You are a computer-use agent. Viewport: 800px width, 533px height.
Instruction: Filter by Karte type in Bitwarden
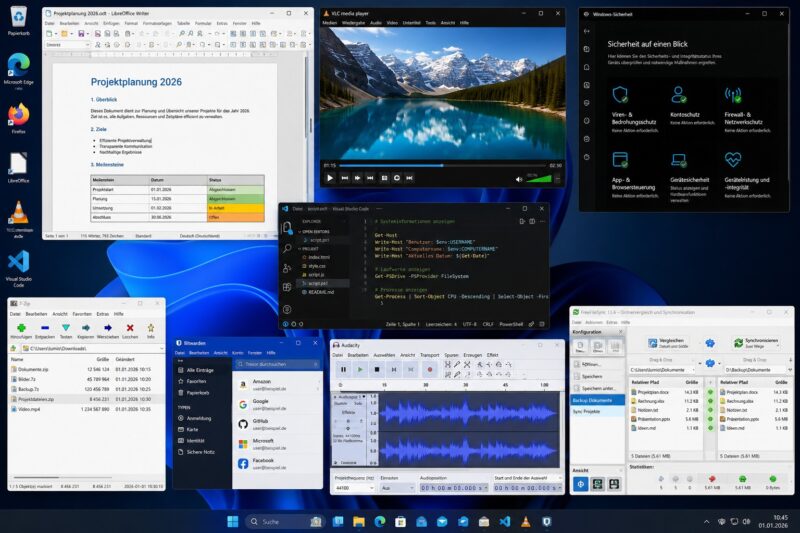coord(188,429)
